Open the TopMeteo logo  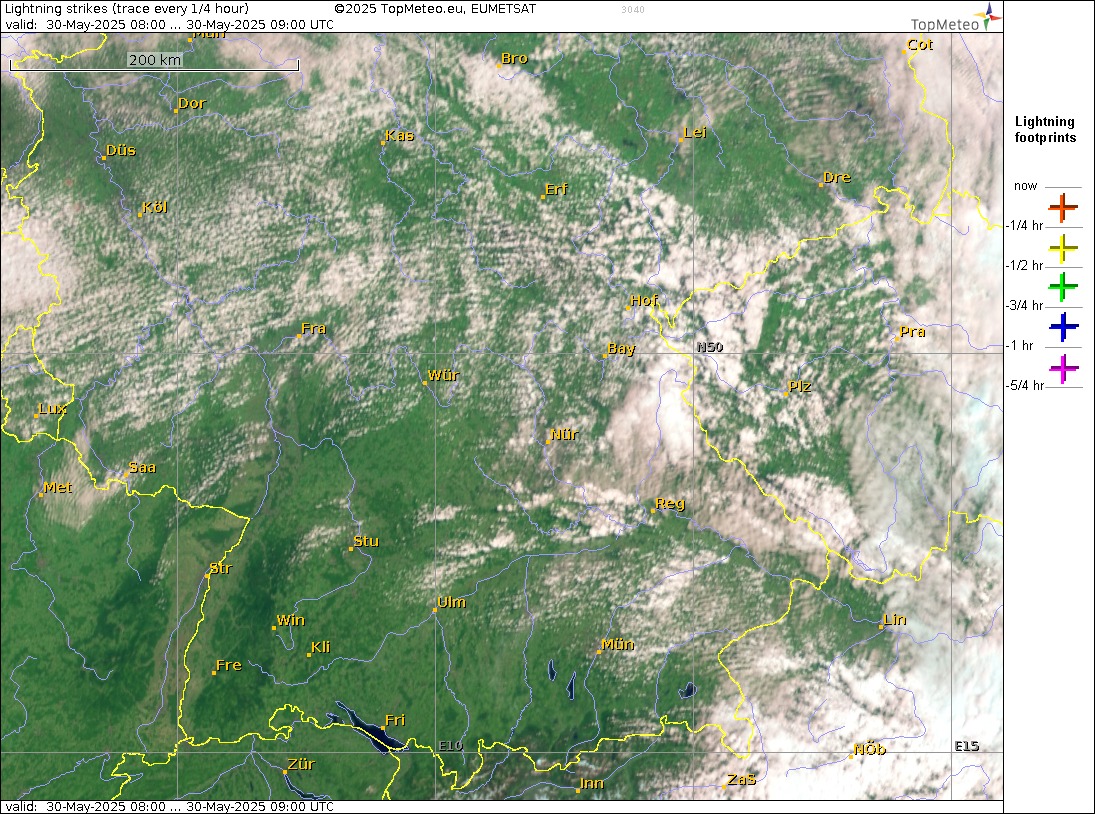[956, 18]
